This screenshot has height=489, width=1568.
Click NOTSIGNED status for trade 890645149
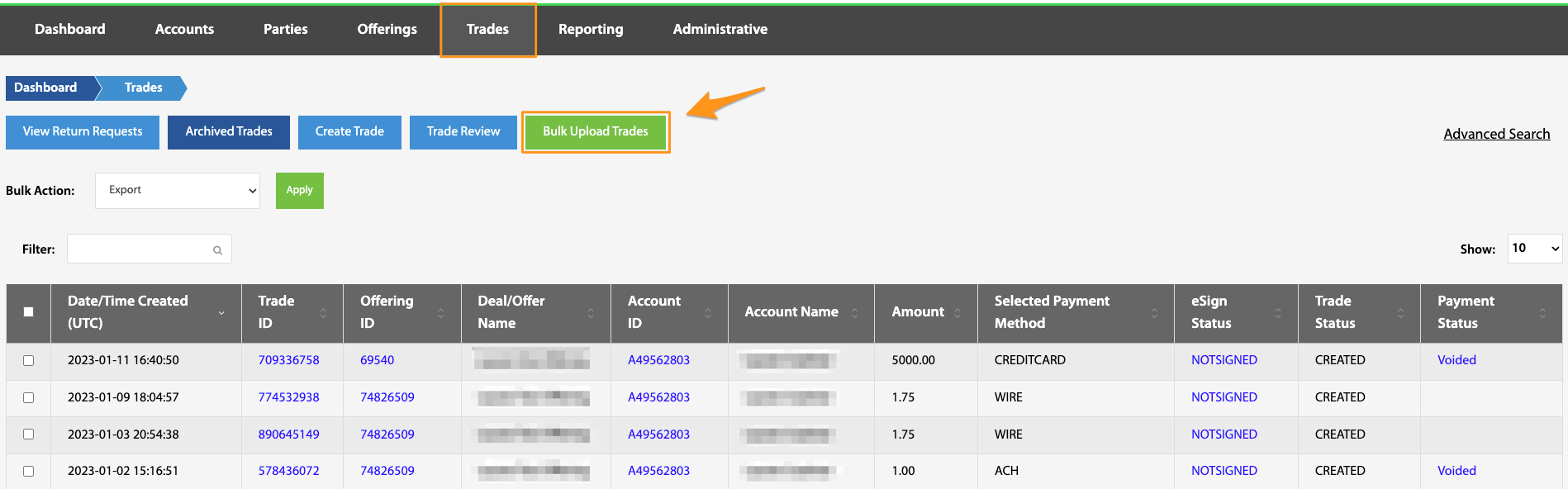click(x=1224, y=434)
